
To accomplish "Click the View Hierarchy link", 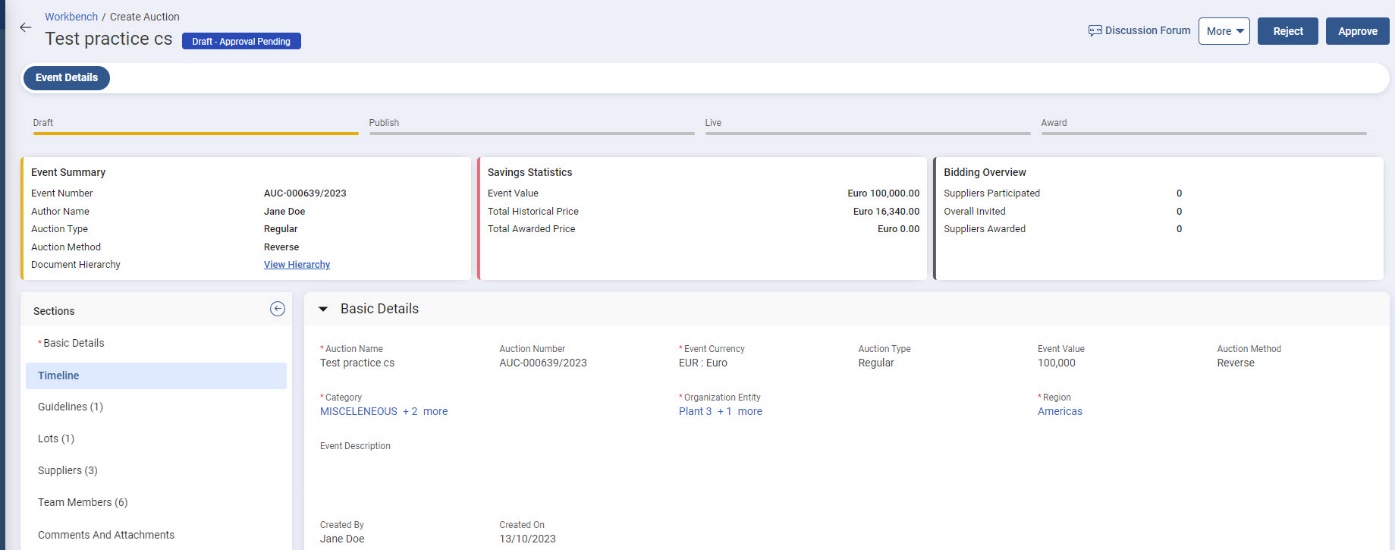I will [297, 265].
